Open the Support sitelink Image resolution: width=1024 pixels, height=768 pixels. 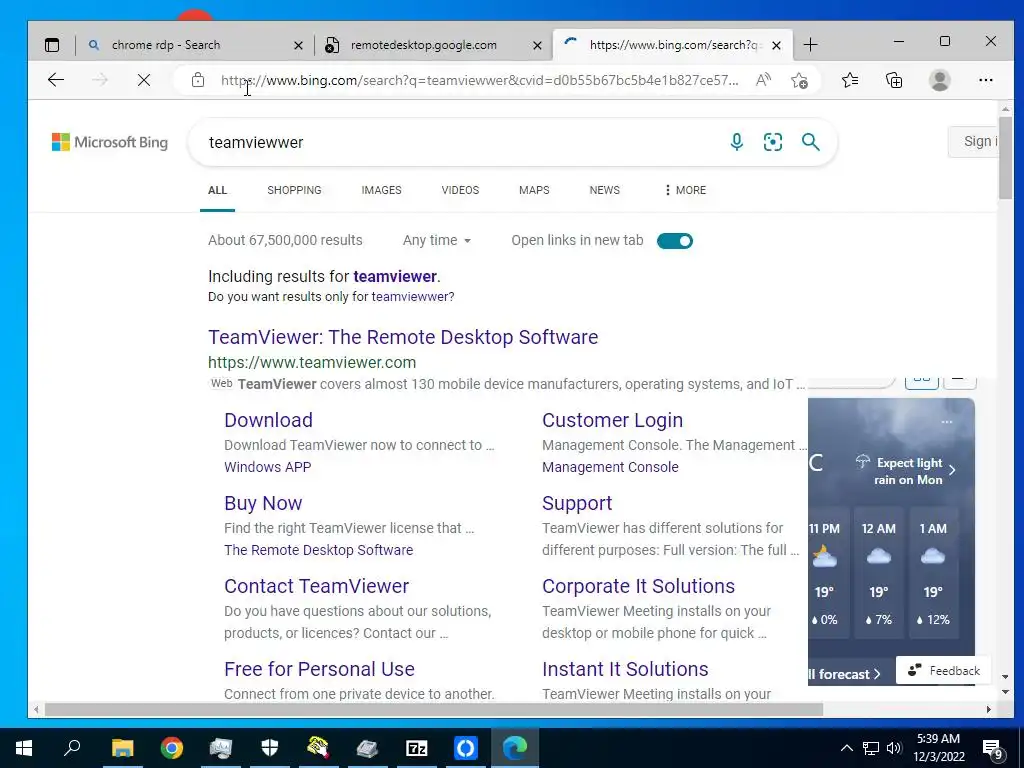pos(577,503)
